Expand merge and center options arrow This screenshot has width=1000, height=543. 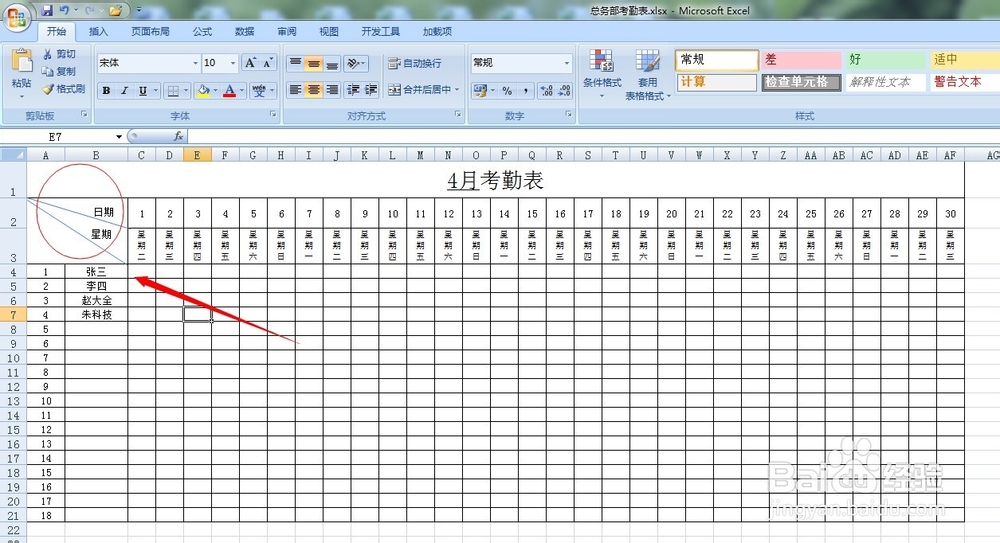tap(457, 90)
